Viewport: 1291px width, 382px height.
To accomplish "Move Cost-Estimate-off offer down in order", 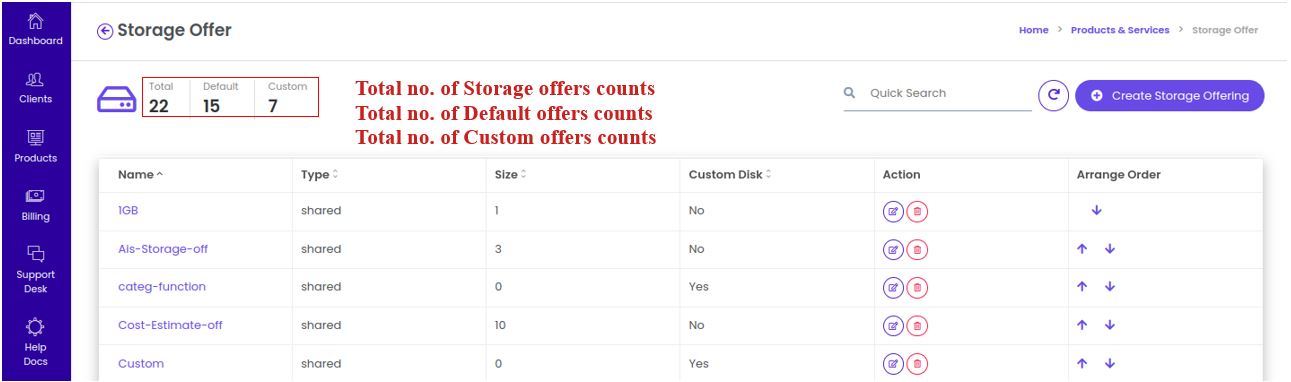I will 1109,325.
